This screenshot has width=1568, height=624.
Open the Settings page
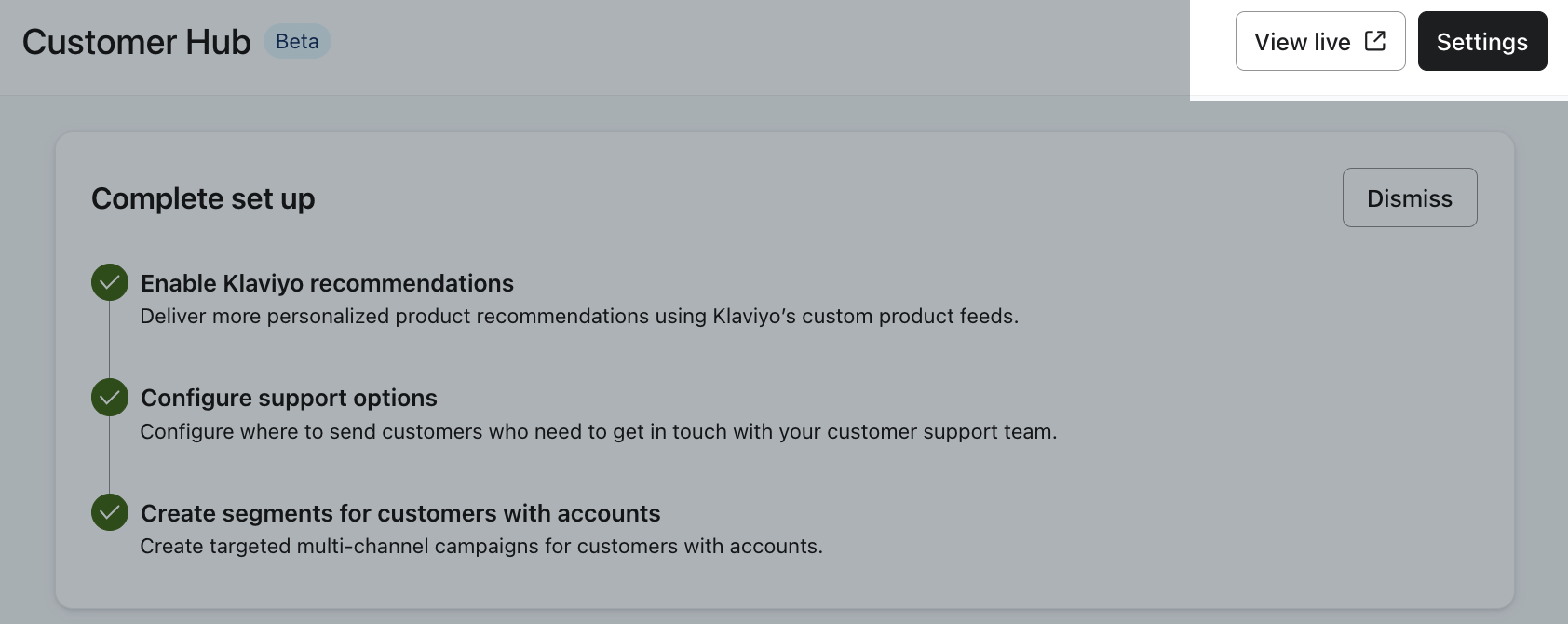click(1481, 42)
